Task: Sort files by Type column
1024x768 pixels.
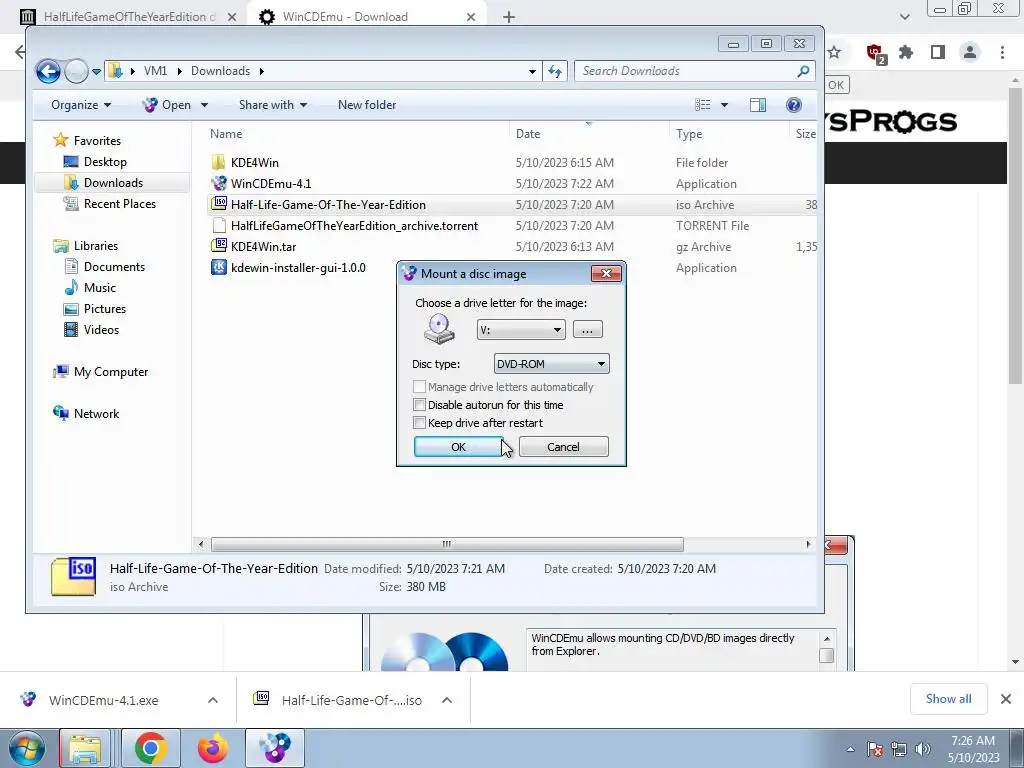Action: (x=689, y=134)
